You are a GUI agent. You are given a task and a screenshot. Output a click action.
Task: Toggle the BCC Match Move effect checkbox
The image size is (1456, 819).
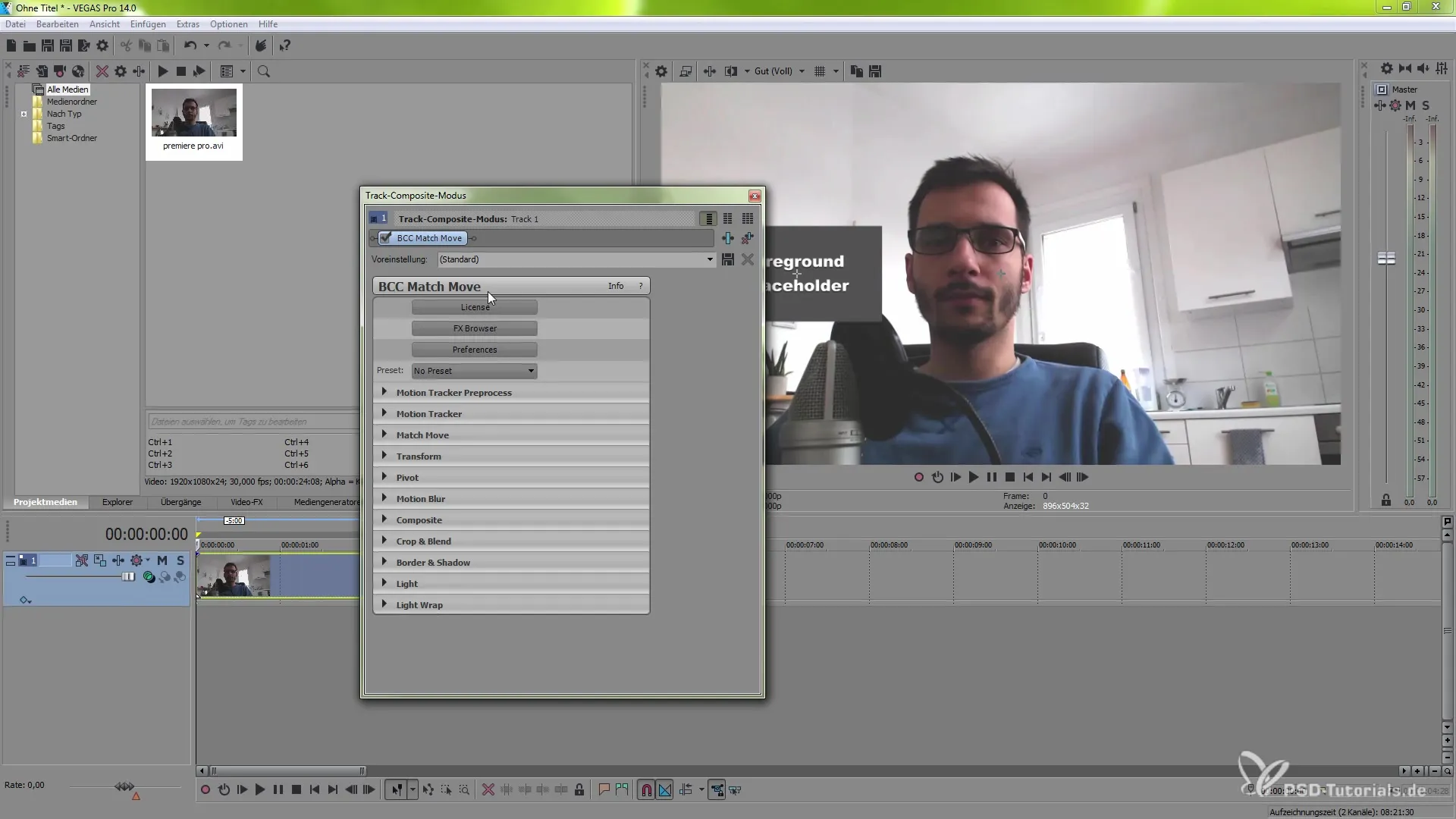pos(386,238)
